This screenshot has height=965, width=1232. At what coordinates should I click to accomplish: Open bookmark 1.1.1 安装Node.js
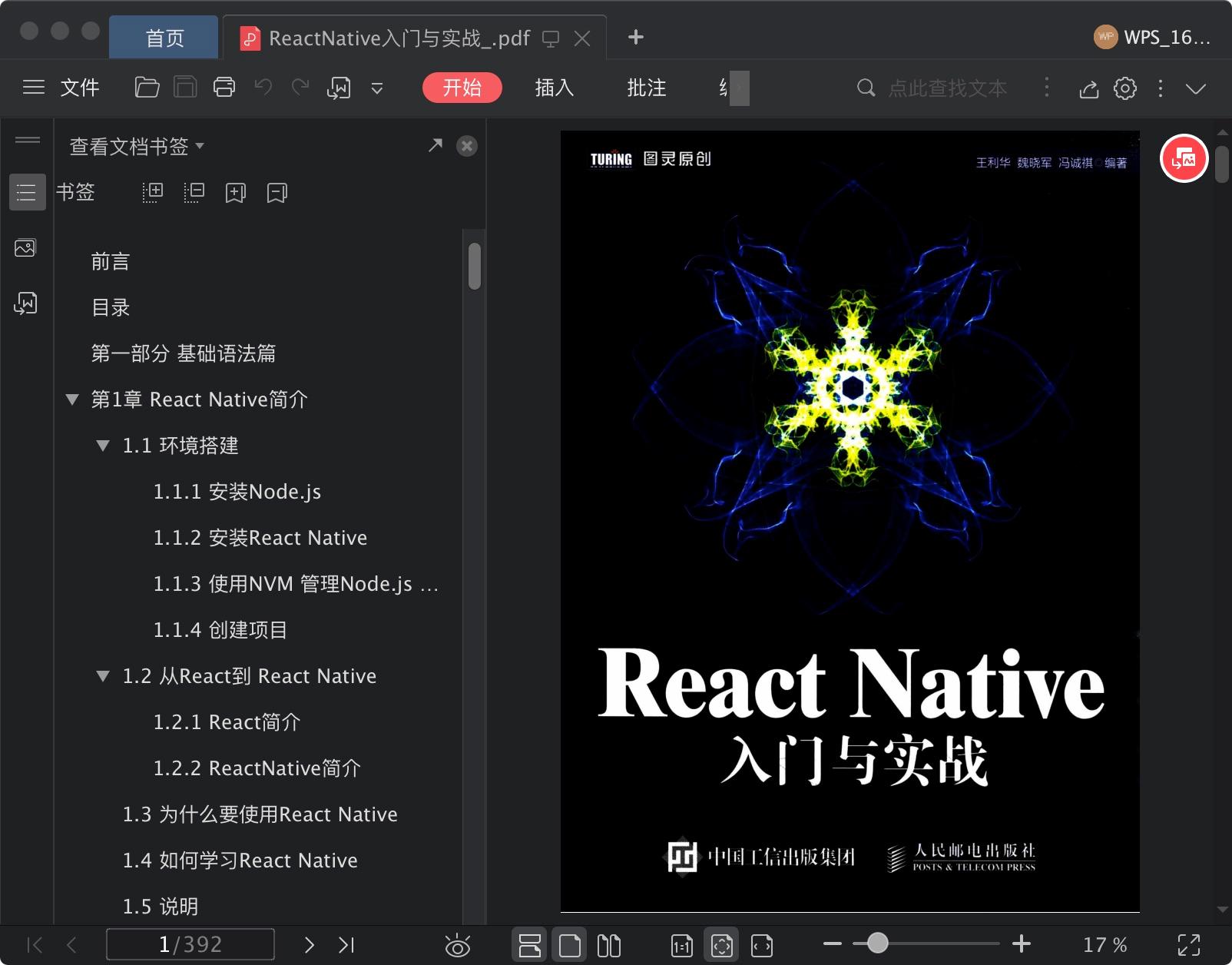click(237, 492)
